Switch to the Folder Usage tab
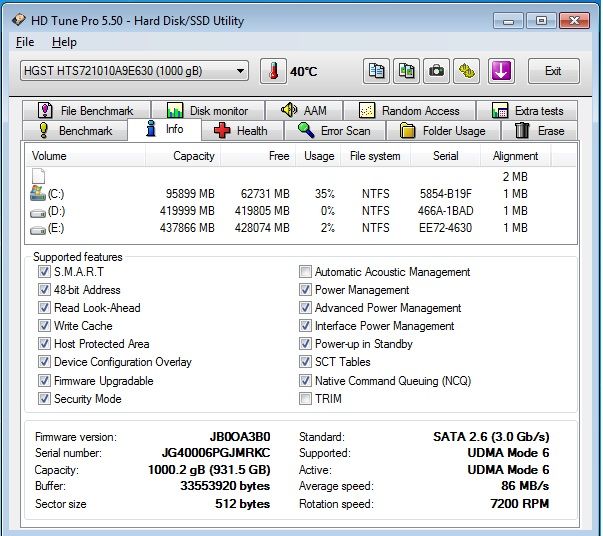Viewport: 603px width, 536px height. pyautogui.click(x=443, y=131)
